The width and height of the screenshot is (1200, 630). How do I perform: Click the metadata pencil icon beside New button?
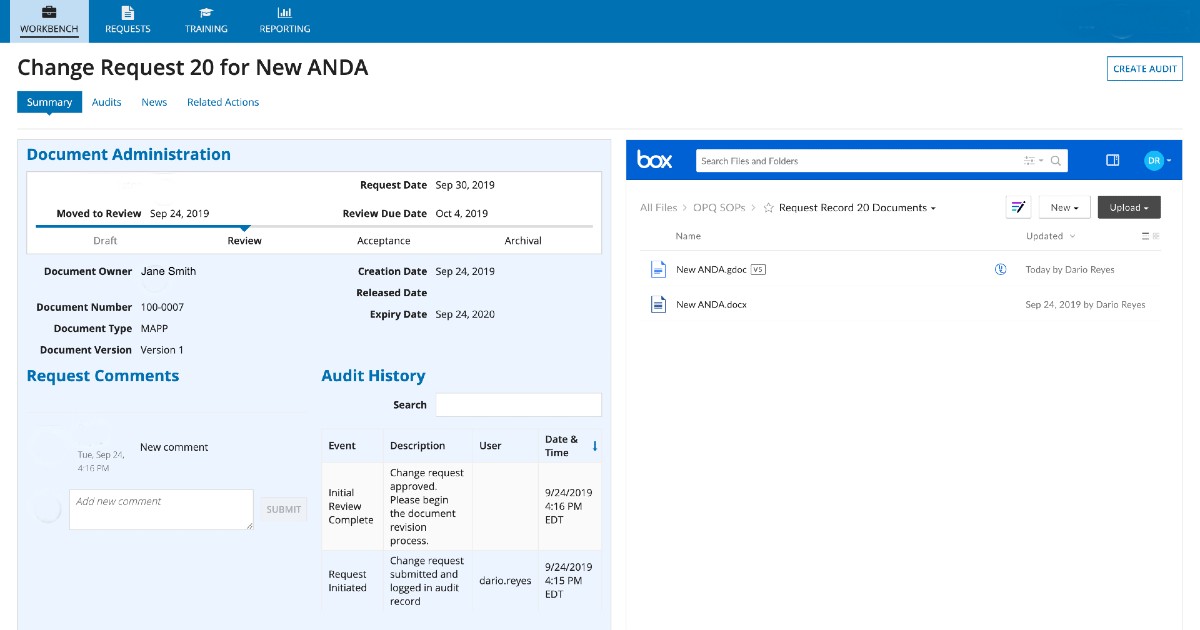pos(1018,207)
